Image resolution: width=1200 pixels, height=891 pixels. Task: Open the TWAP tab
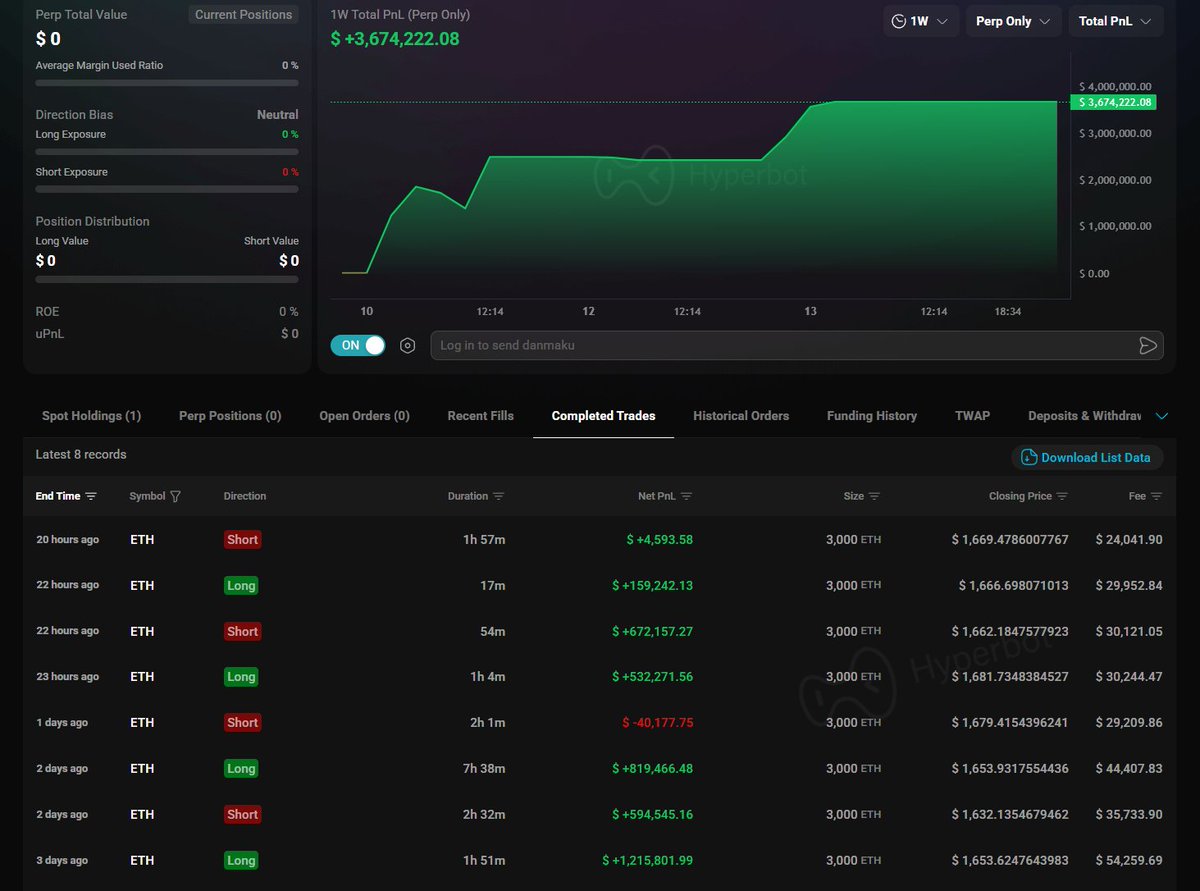point(972,416)
